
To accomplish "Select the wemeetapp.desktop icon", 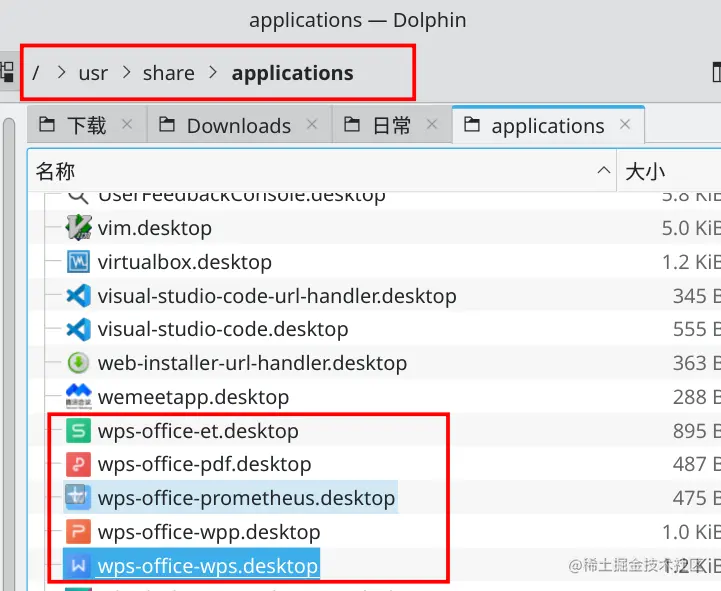I will 79,396.
